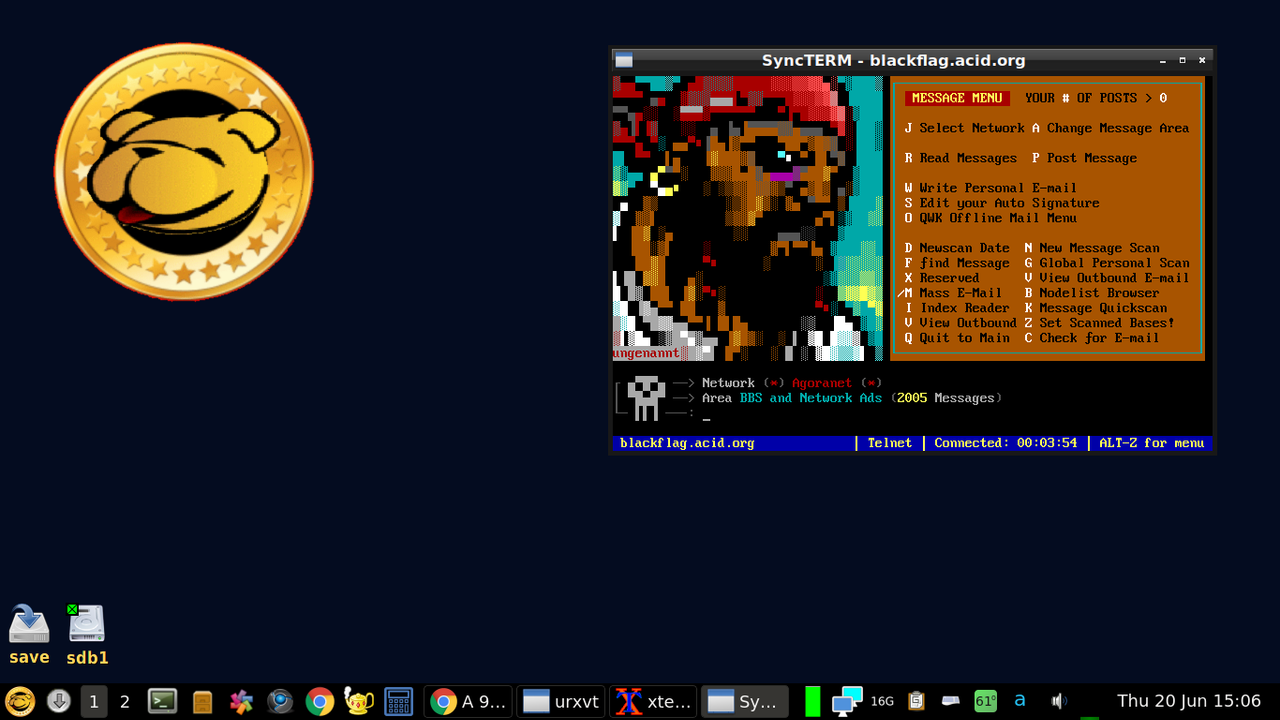Click the MESSAGE MENU heading
Viewport: 1280px width, 720px height.
click(957, 98)
